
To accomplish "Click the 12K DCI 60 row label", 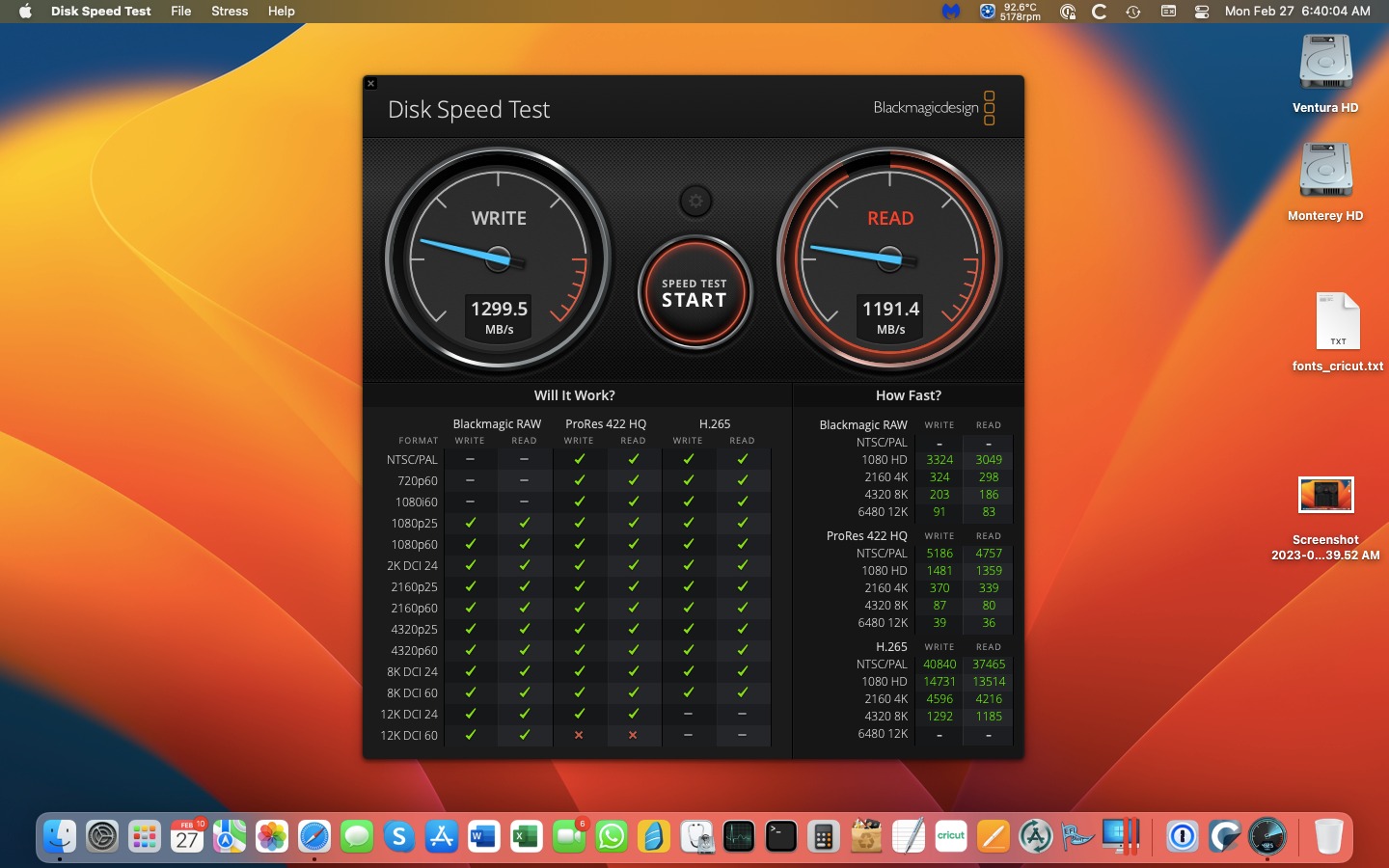I will coord(409,735).
